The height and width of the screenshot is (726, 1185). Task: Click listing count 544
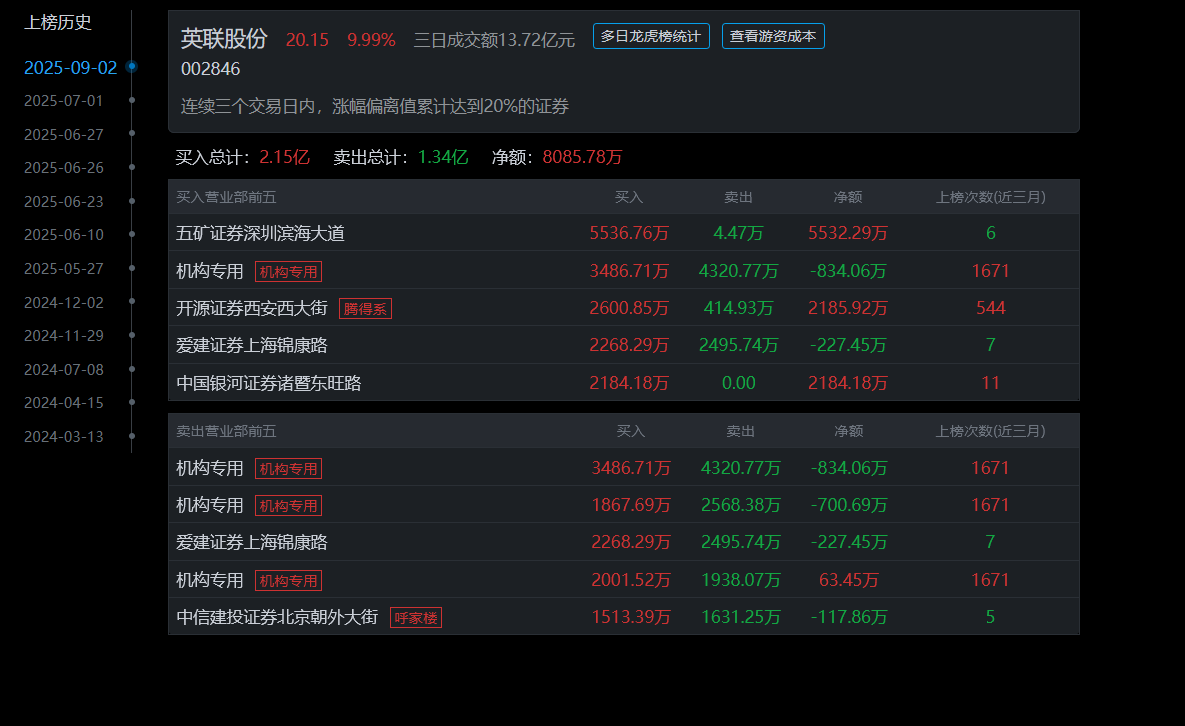click(x=991, y=308)
